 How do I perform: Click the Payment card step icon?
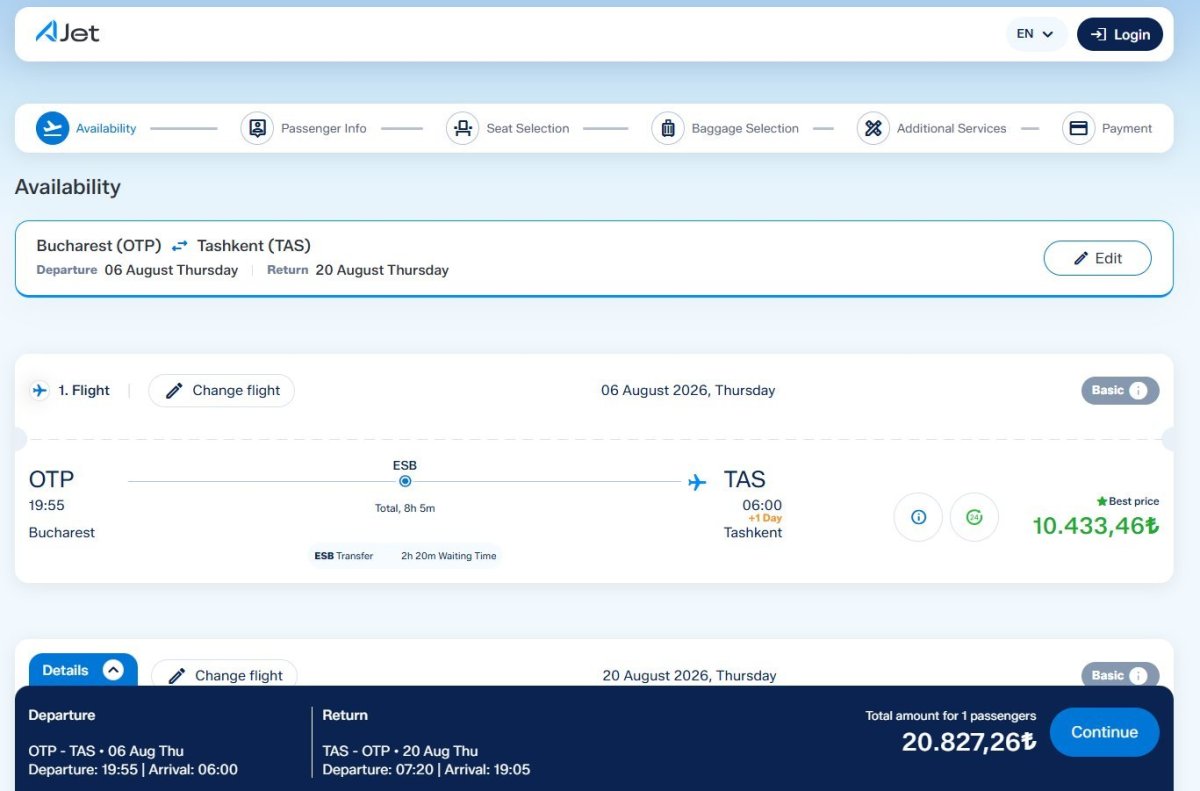(x=1078, y=128)
